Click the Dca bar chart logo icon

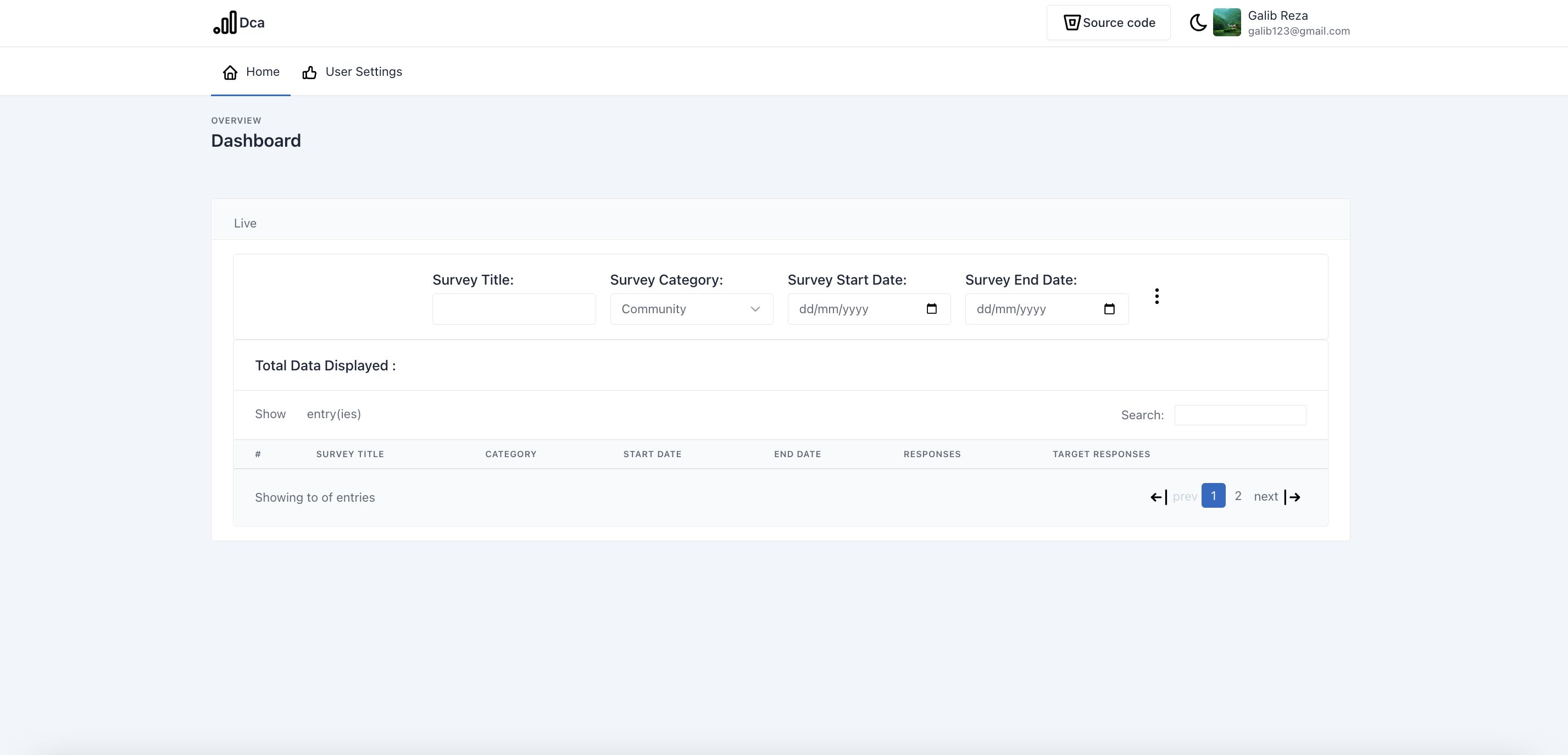(225, 23)
